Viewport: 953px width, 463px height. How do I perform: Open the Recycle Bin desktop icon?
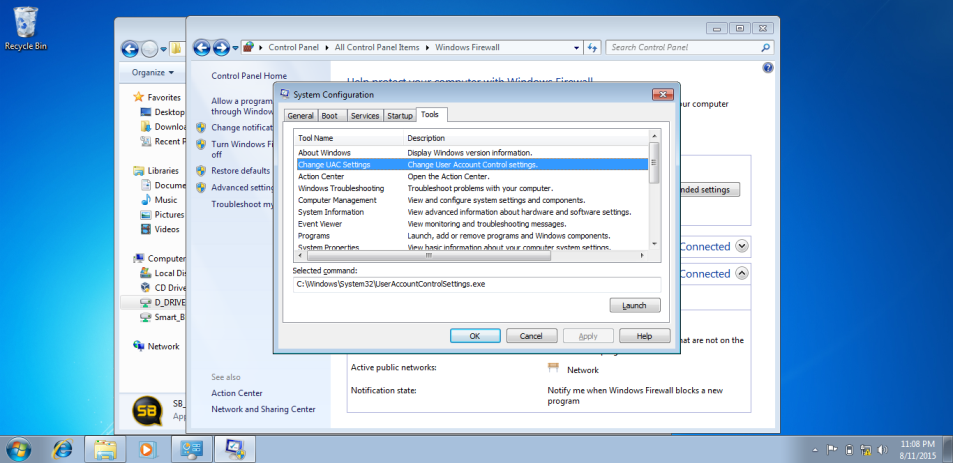[26, 28]
